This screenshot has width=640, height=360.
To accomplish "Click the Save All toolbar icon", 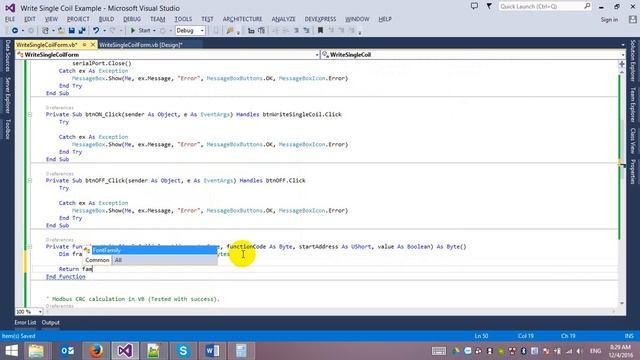I will (82, 31).
